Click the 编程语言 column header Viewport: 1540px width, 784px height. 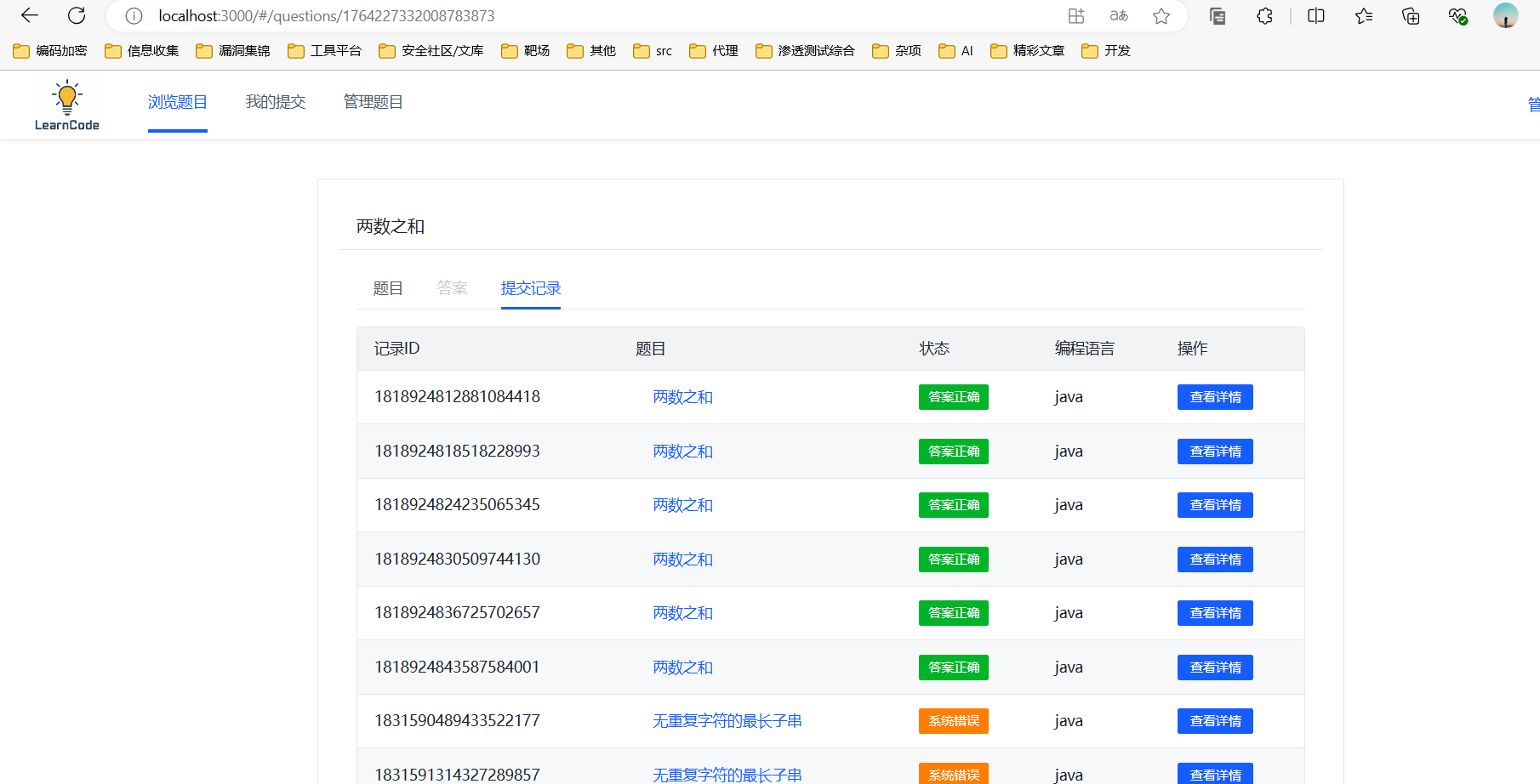coord(1085,349)
